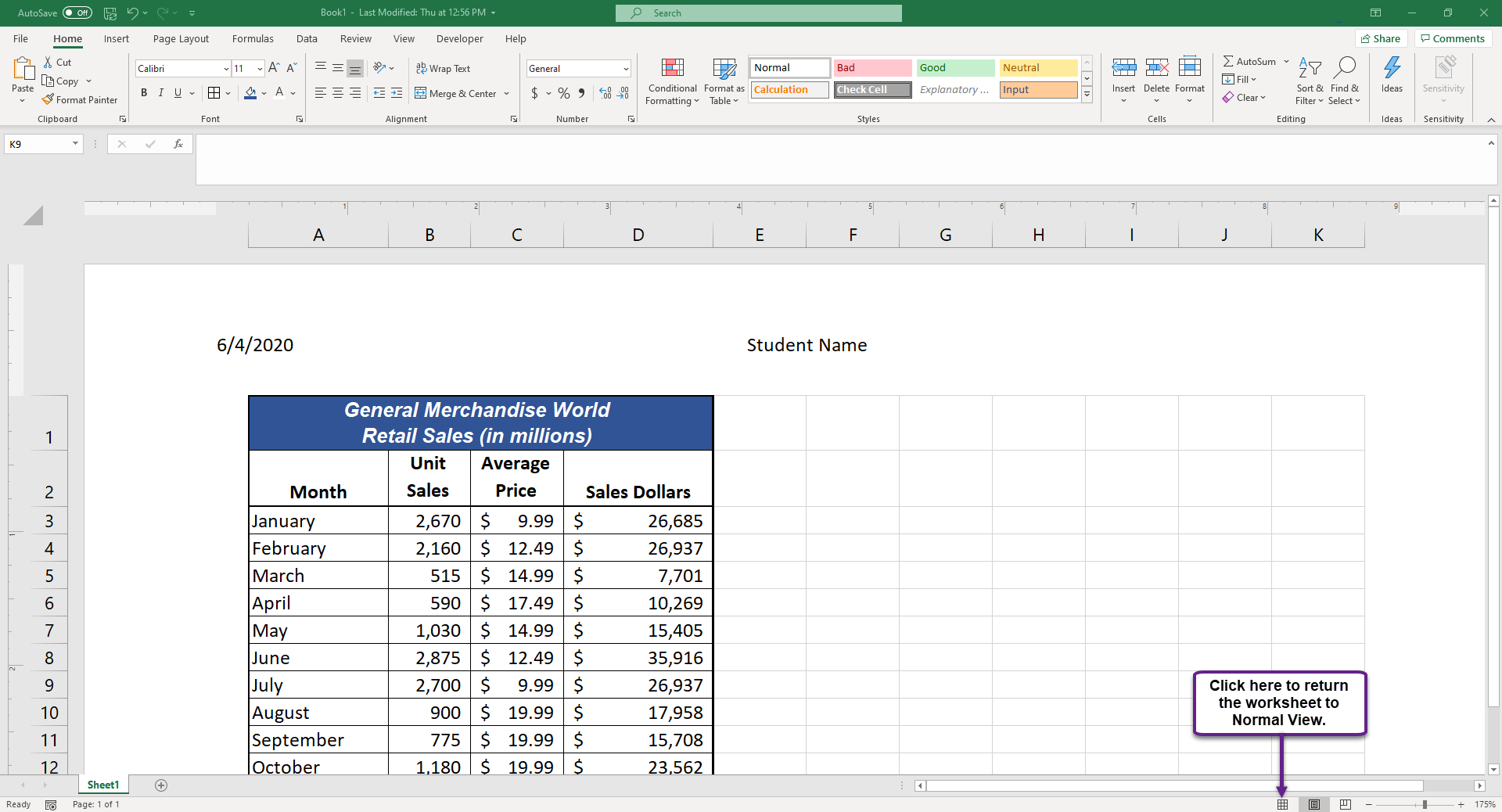Increase font size with larger A
The width and height of the screenshot is (1502, 812).
point(274,68)
